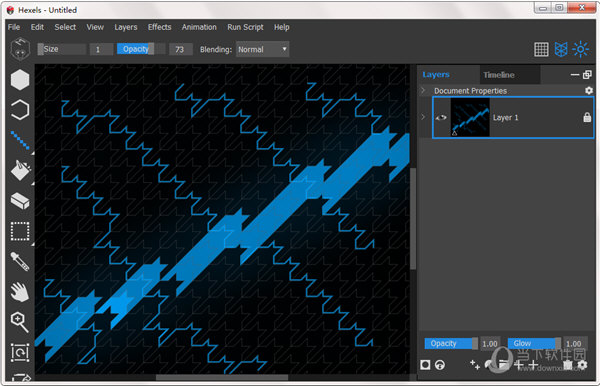Adjust the layer Opacity slider

pyautogui.click(x=451, y=343)
